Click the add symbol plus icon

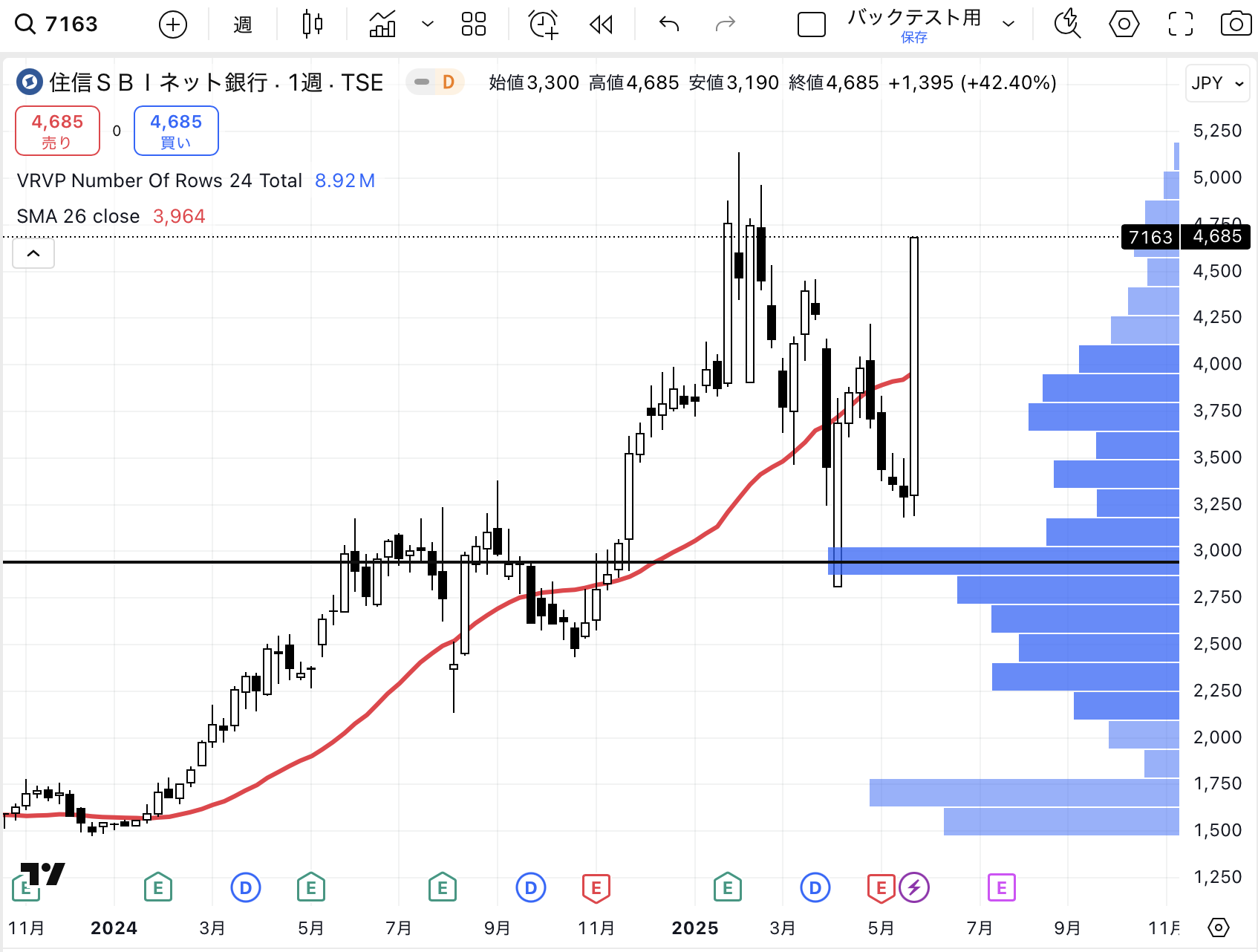[173, 25]
